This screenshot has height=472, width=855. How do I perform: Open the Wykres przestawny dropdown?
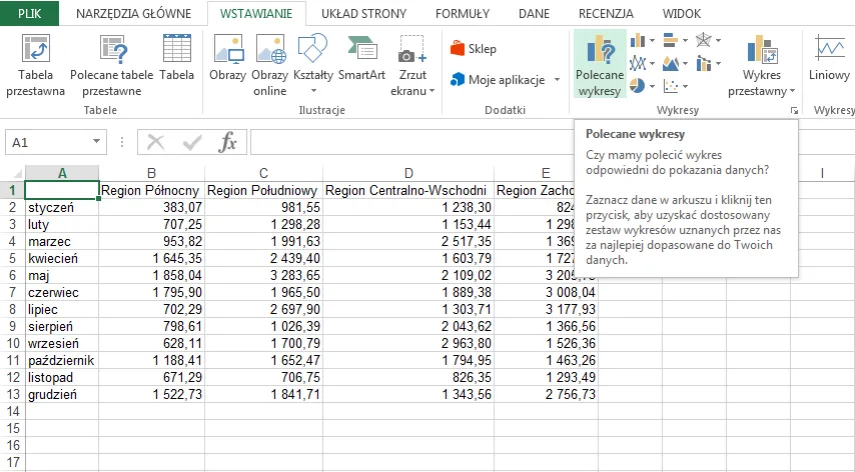pyautogui.click(x=768, y=92)
